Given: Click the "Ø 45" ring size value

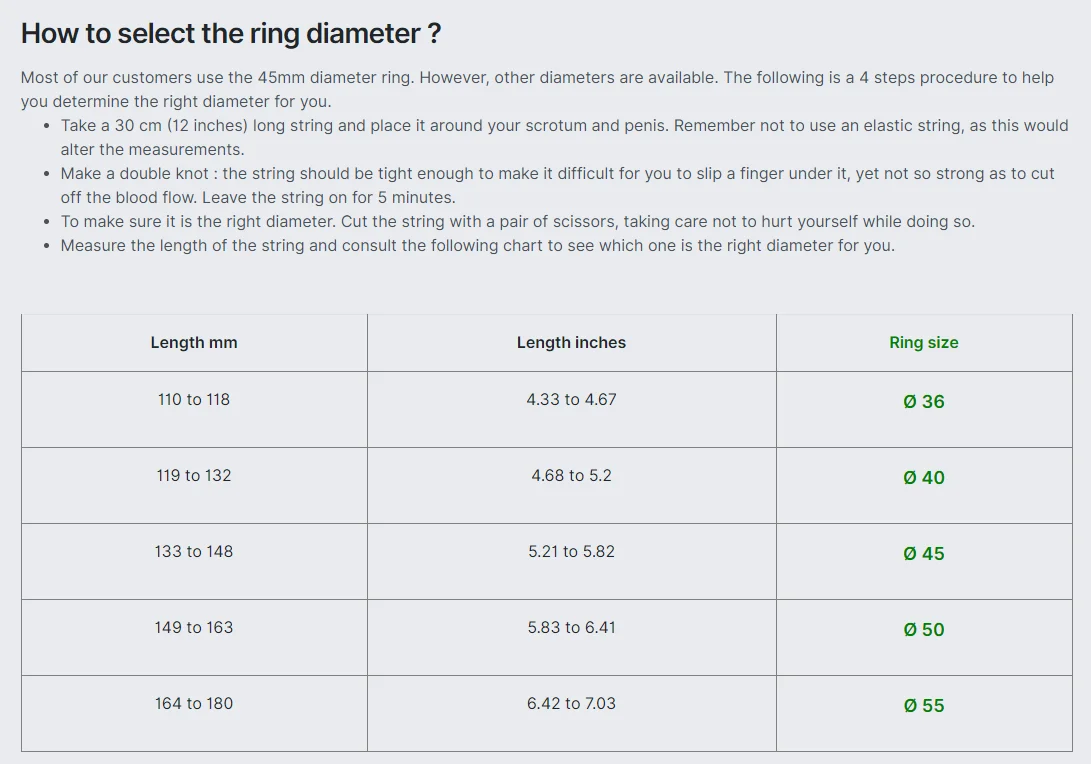Looking at the screenshot, I should pos(923,553).
